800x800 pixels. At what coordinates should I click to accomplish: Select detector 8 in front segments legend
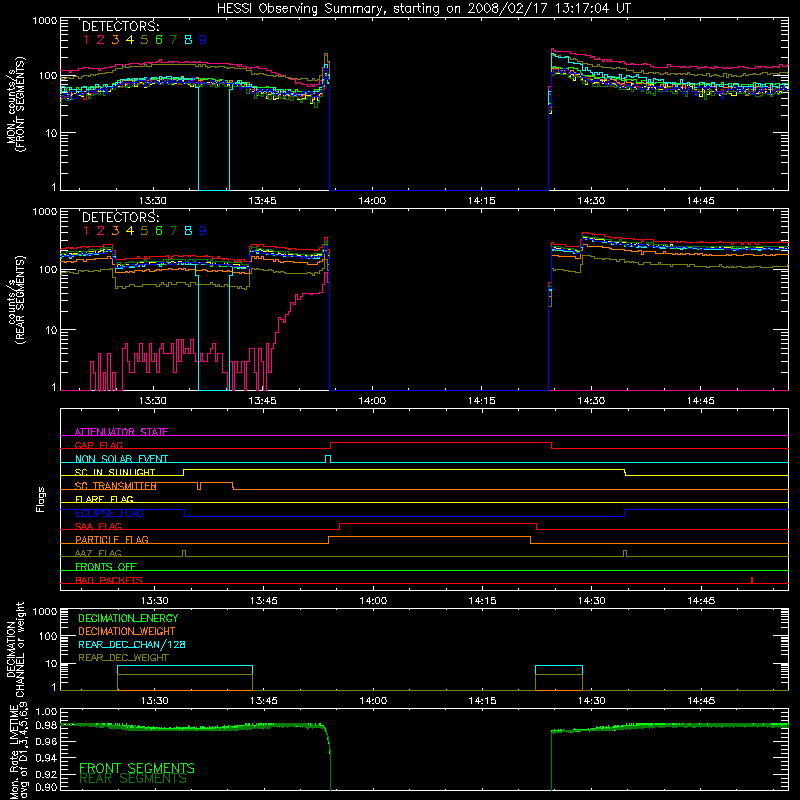pos(188,40)
